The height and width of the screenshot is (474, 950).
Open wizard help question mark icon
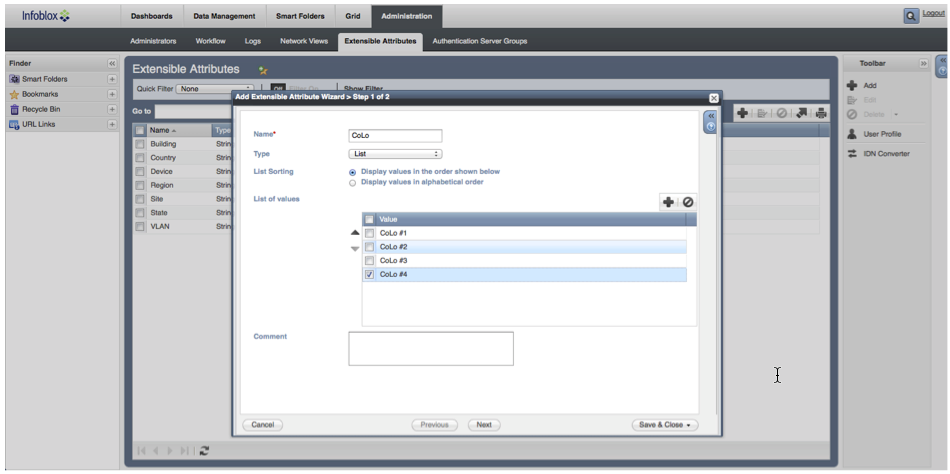point(711,127)
